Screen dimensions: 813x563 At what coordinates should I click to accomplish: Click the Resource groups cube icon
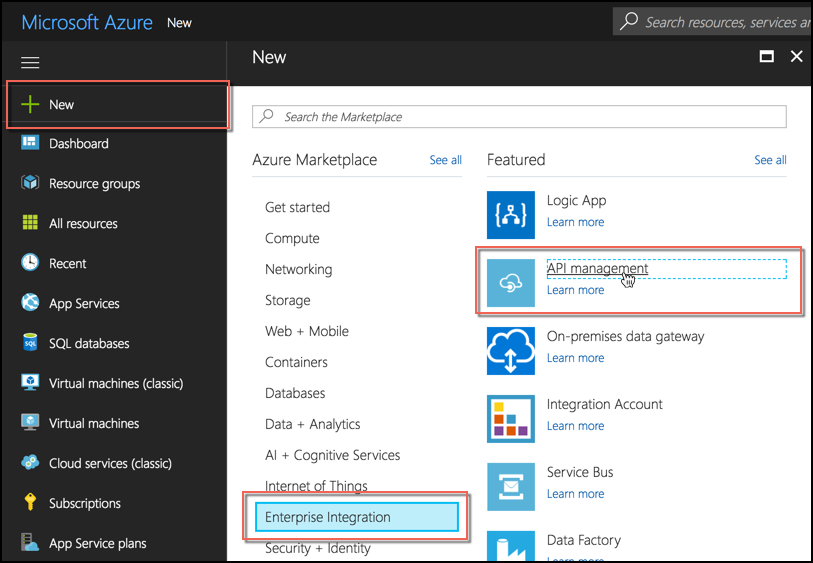click(x=30, y=182)
